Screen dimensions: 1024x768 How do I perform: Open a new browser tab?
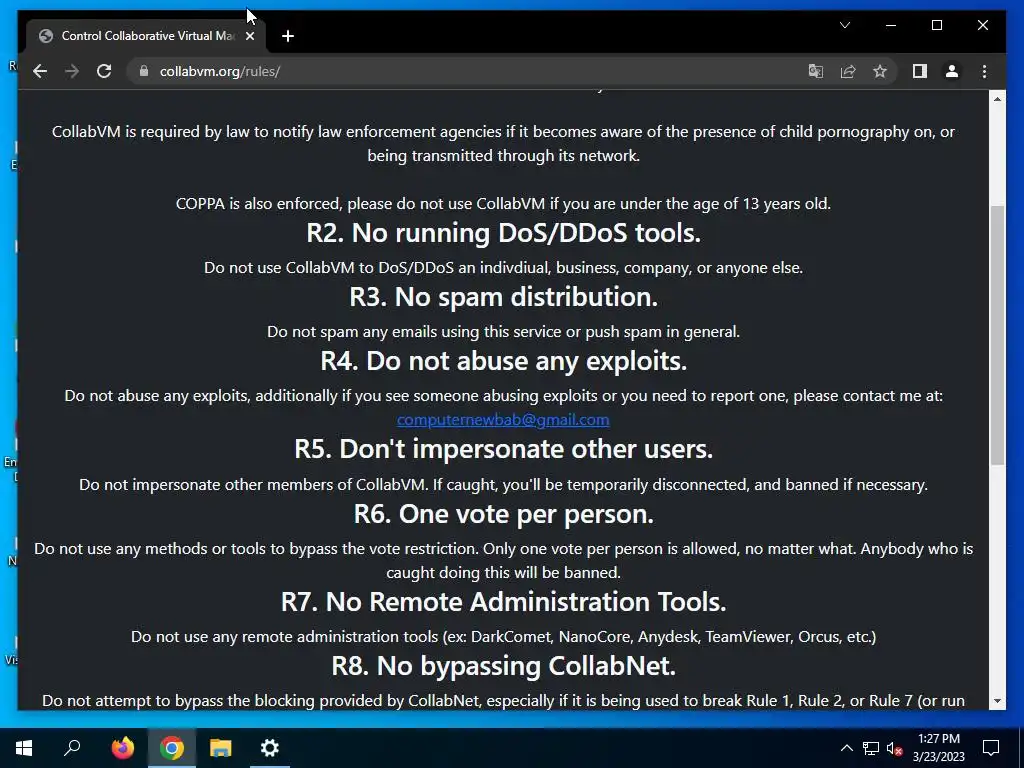pos(288,36)
